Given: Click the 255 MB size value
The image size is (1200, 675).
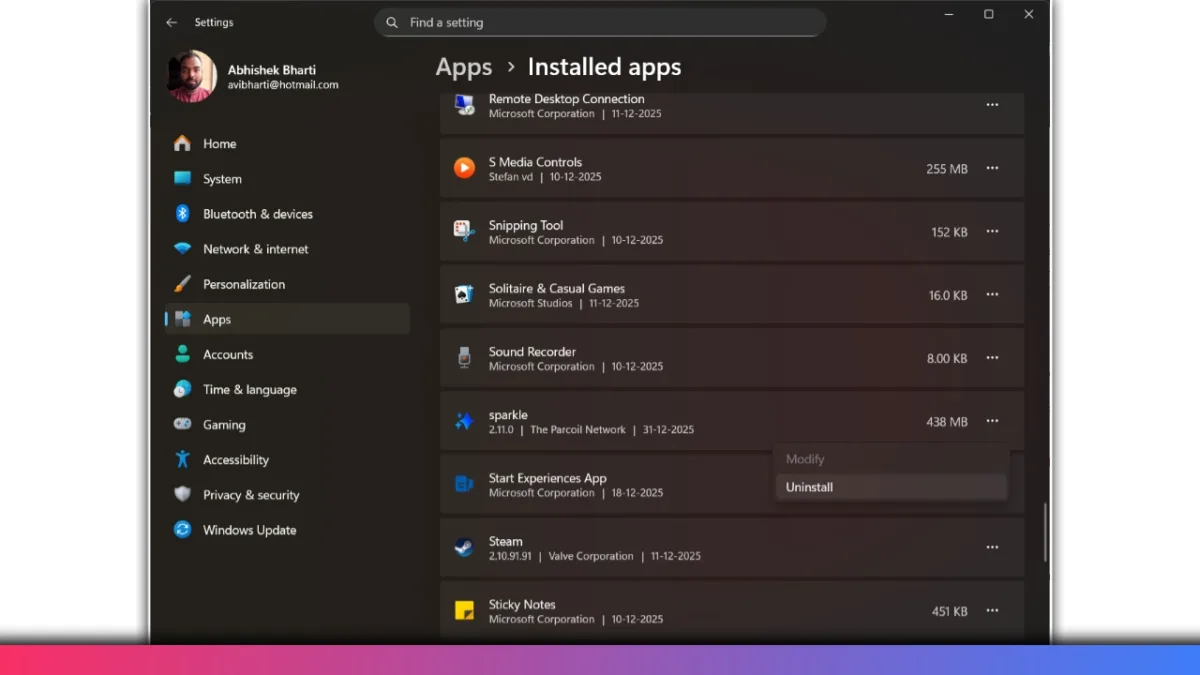Looking at the screenshot, I should [947, 169].
